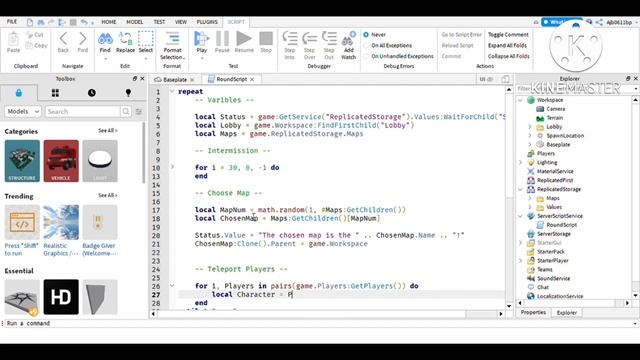Select the HD Essential model thumbnail

point(61,297)
